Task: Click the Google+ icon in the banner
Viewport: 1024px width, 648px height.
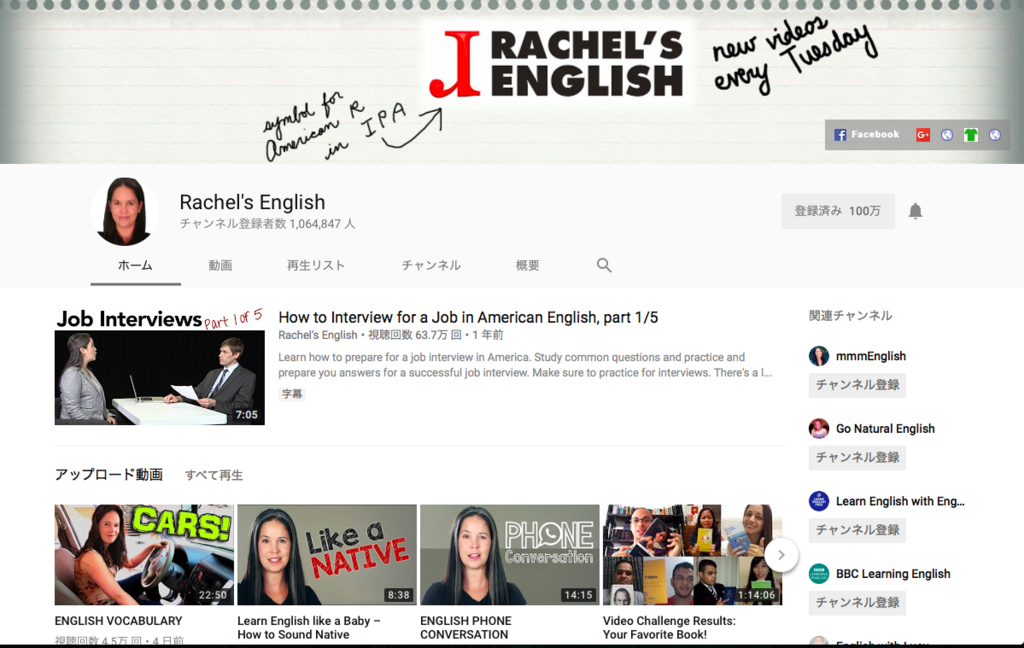Action: click(x=923, y=135)
